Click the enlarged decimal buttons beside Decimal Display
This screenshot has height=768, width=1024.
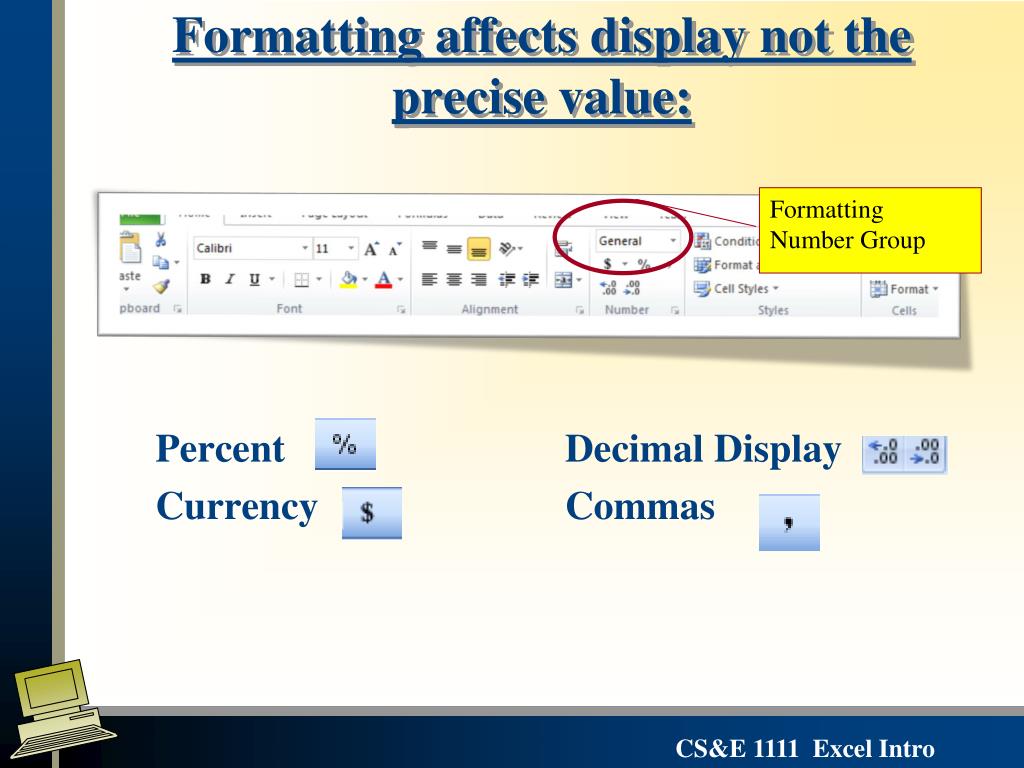point(904,454)
